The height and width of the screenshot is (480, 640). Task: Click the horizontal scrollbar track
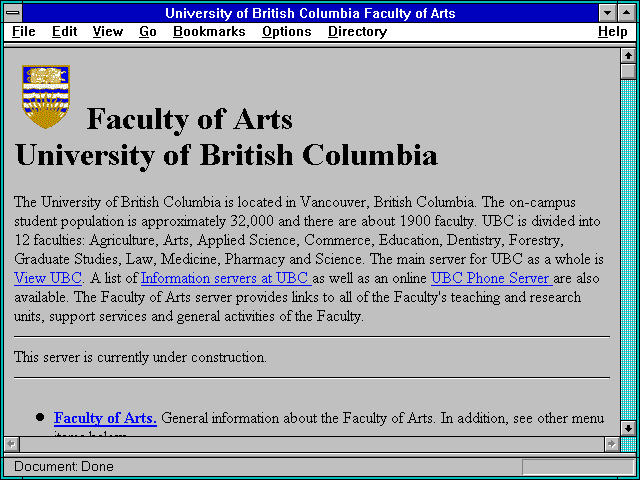click(x=312, y=444)
